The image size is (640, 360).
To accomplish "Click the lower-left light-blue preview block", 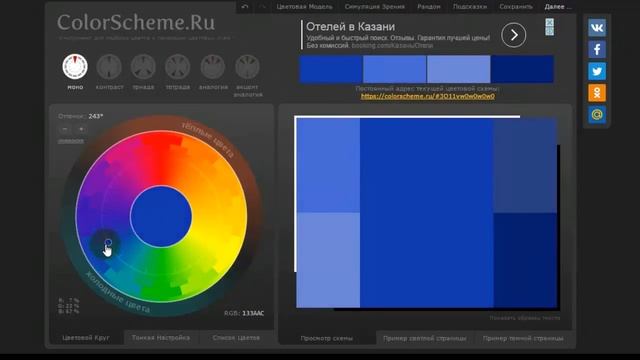I will pos(328,260).
